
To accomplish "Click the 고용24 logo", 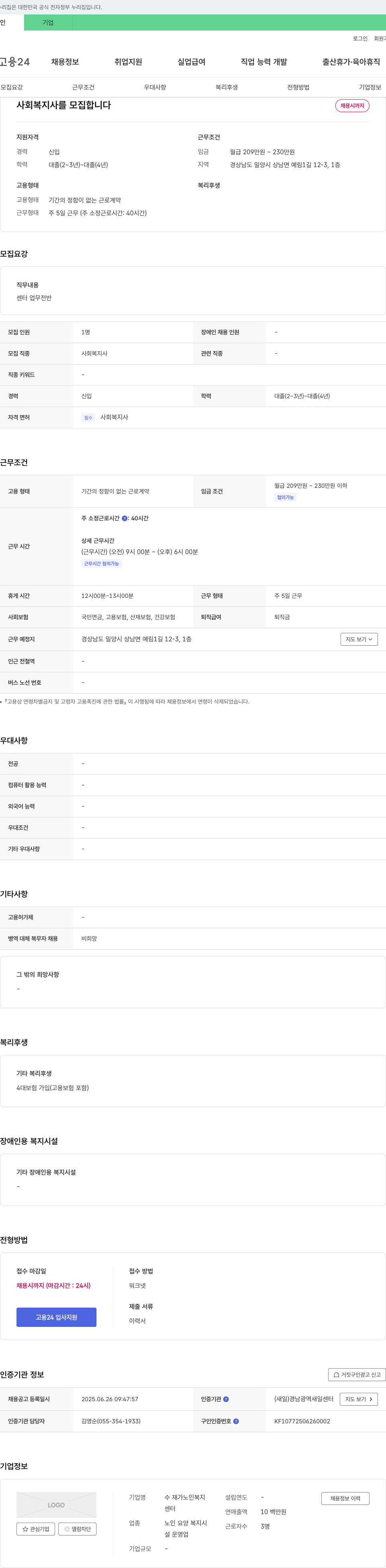I will coord(14,61).
